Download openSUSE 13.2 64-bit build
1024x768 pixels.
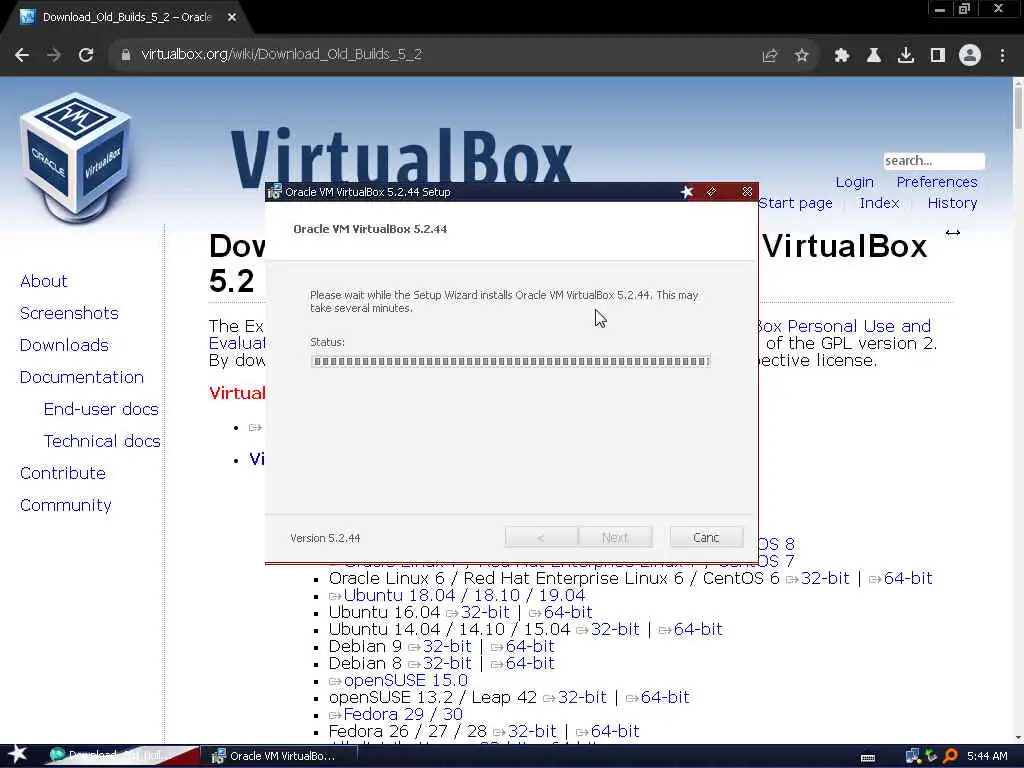click(x=665, y=697)
